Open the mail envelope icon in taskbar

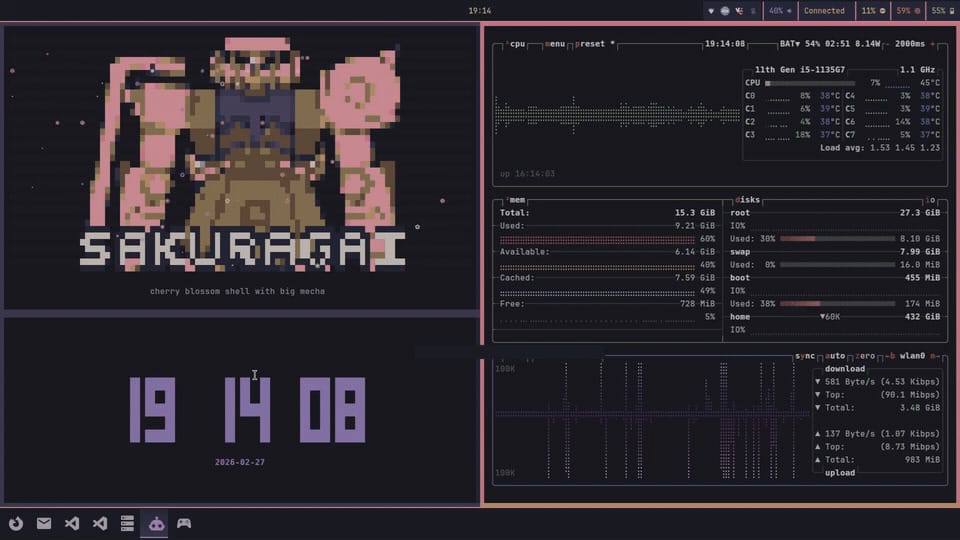tap(44, 523)
